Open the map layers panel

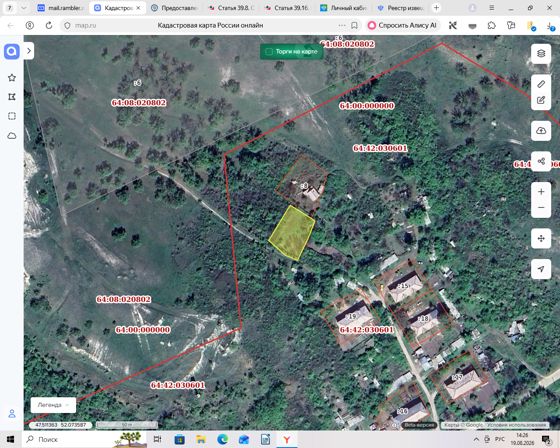(x=541, y=54)
